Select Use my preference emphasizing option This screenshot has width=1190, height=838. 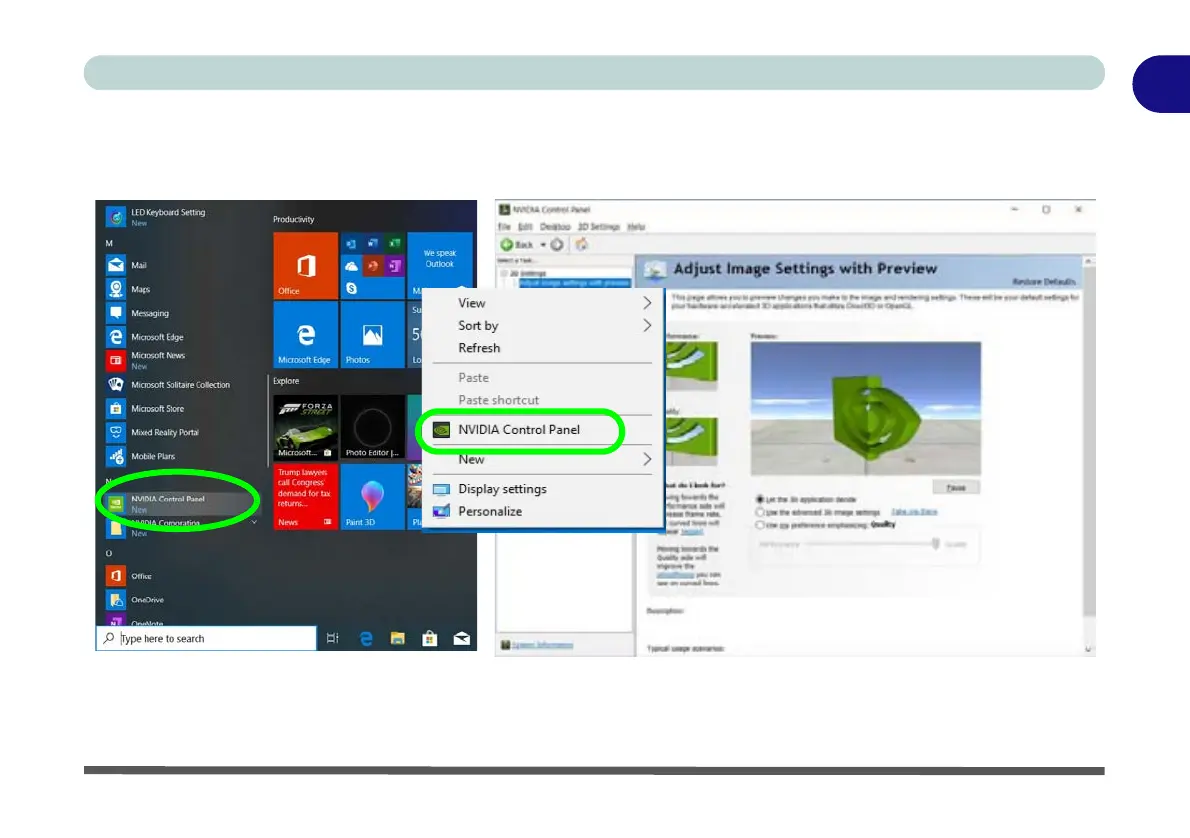pos(760,525)
